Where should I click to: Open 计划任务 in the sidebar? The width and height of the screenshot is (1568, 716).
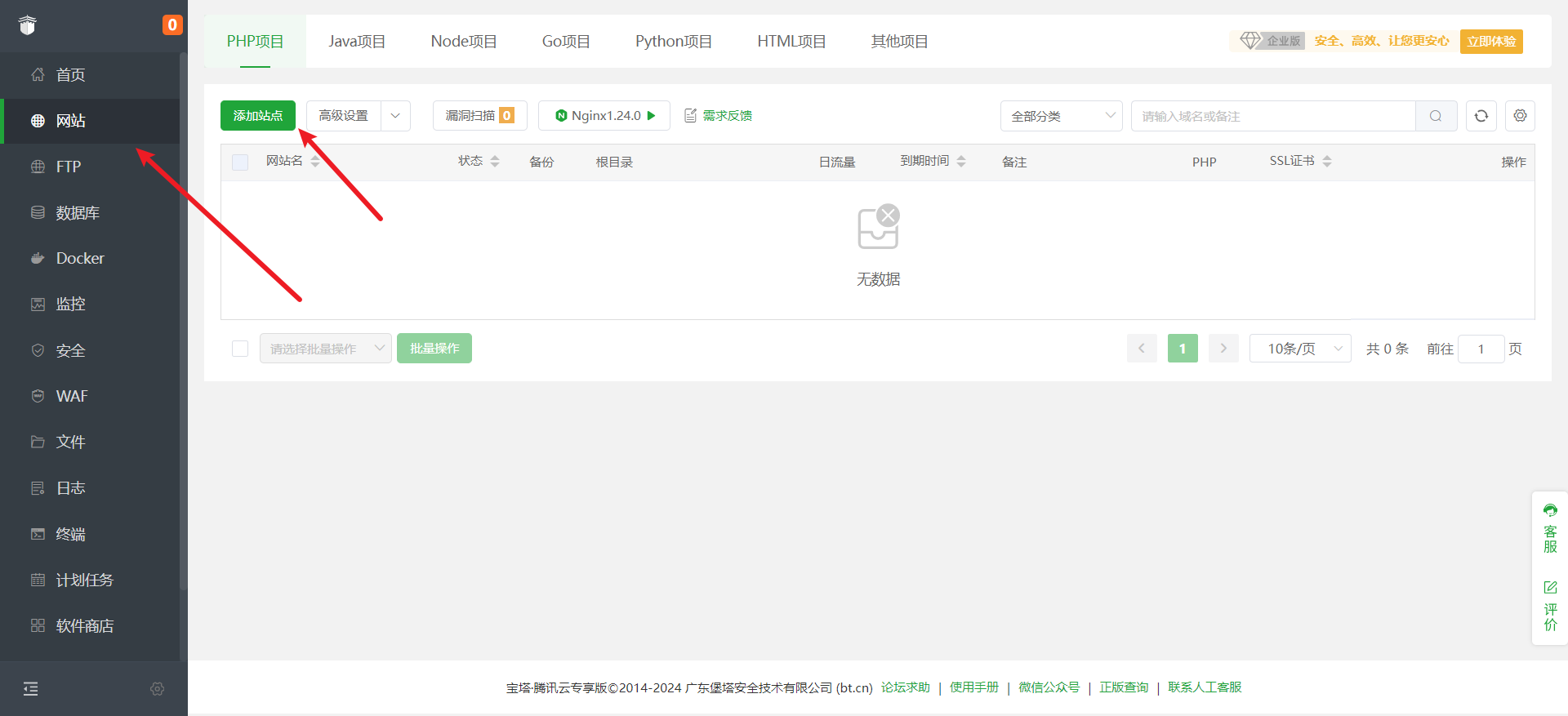90,580
